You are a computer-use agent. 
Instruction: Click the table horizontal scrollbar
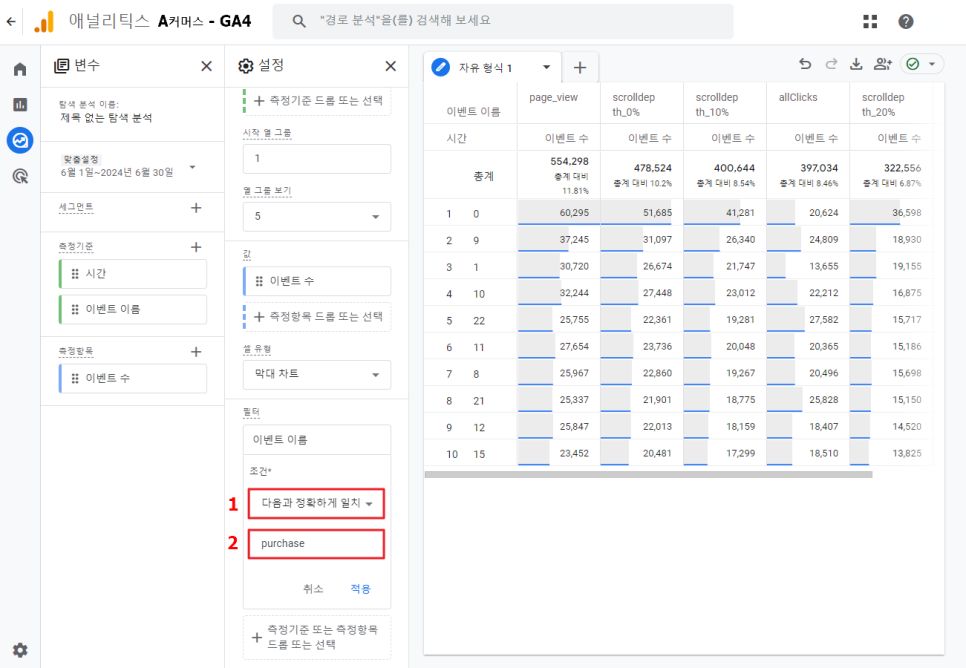(648, 475)
